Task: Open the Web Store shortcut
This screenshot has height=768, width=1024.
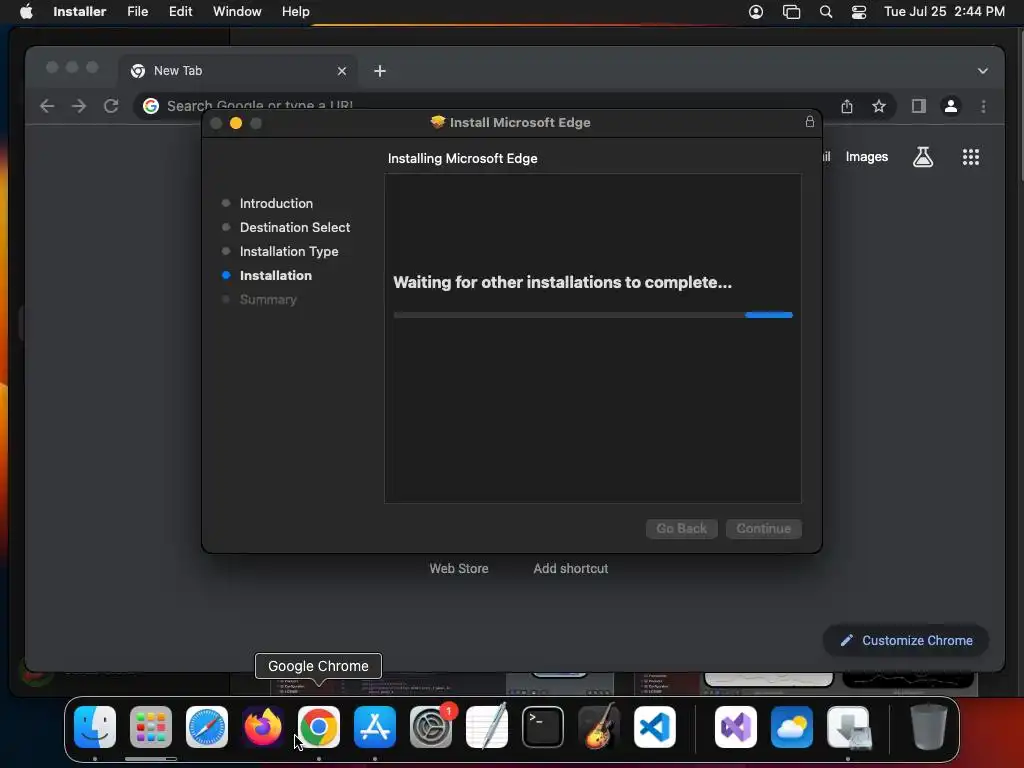Action: [x=458, y=569]
